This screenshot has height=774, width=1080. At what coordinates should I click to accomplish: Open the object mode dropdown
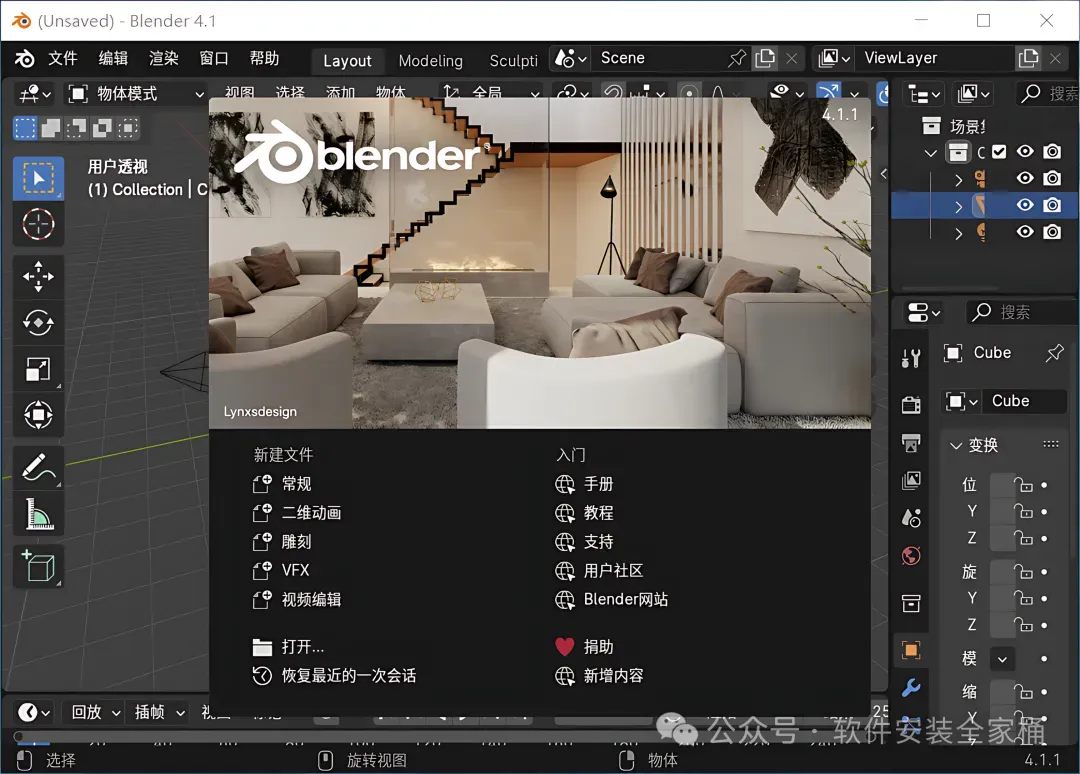coord(136,94)
